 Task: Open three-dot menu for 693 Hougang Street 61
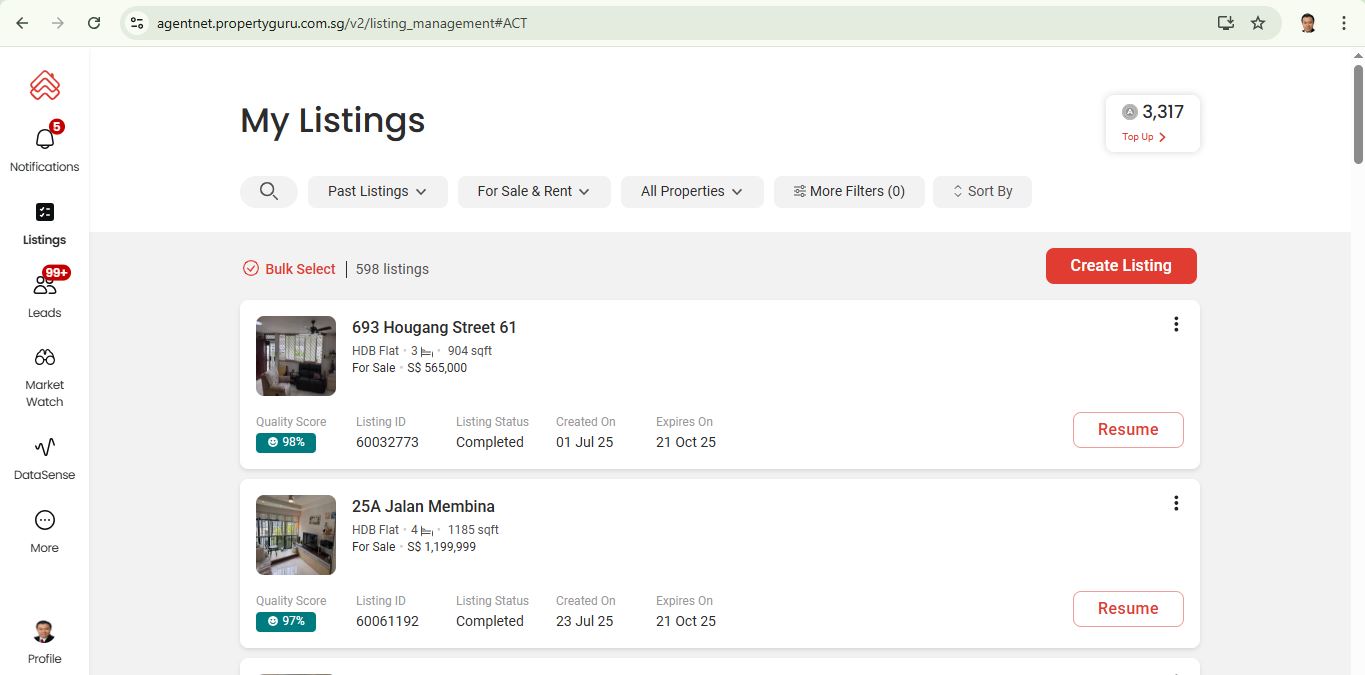pos(1176,324)
